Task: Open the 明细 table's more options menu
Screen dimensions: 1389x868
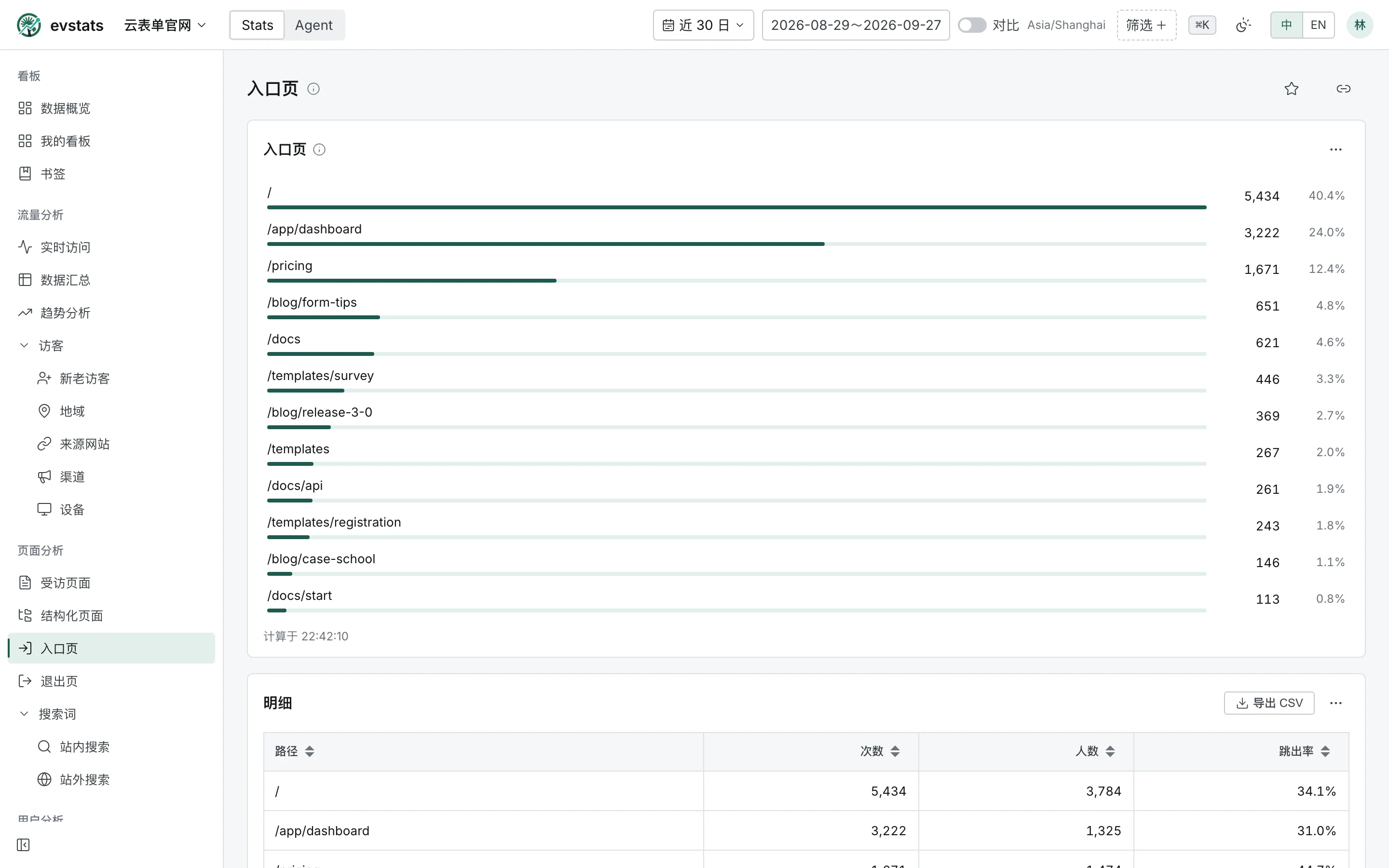Action: point(1335,703)
